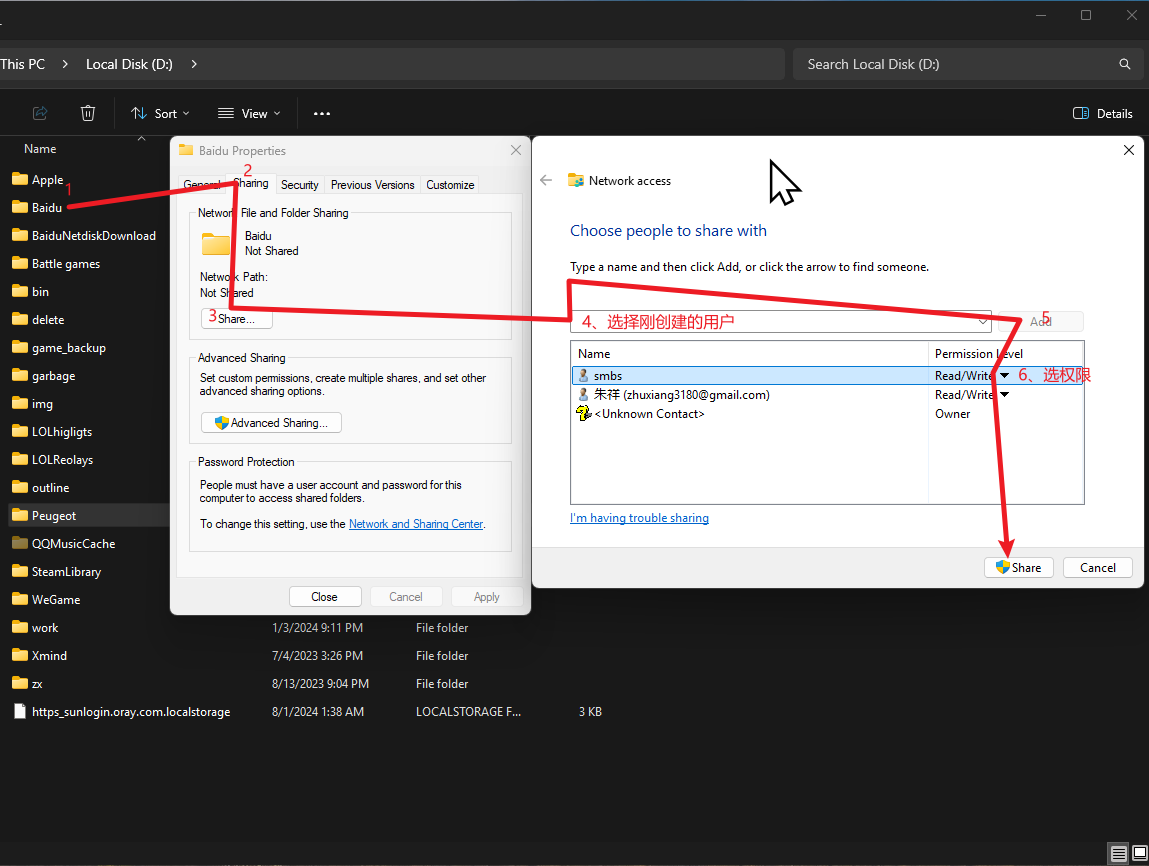
Task: Click the Share icon in Explorer toolbar
Action: (40, 113)
